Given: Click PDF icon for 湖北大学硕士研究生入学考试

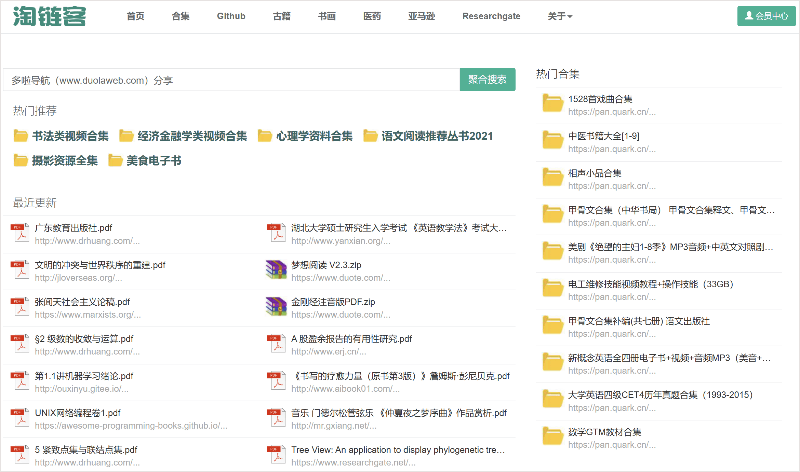Looking at the screenshot, I should coord(277,234).
